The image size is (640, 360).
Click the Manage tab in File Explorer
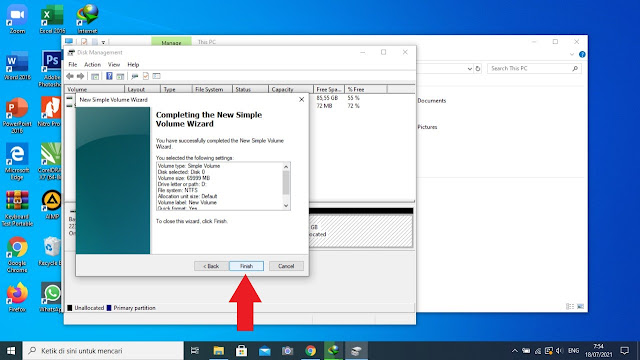point(171,42)
